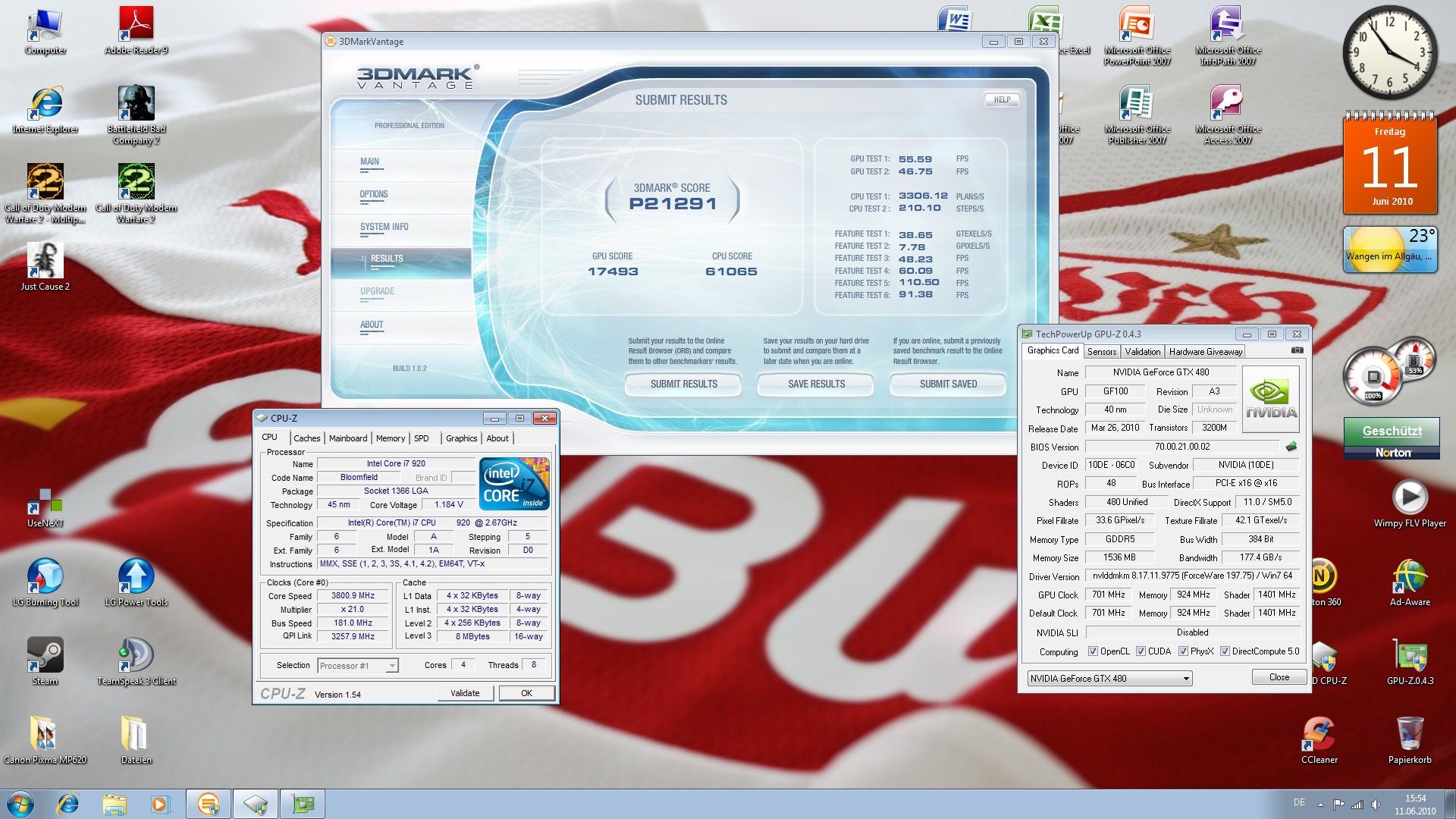Open the SPD tab in CPU-Z
1456x819 pixels.
(422, 438)
